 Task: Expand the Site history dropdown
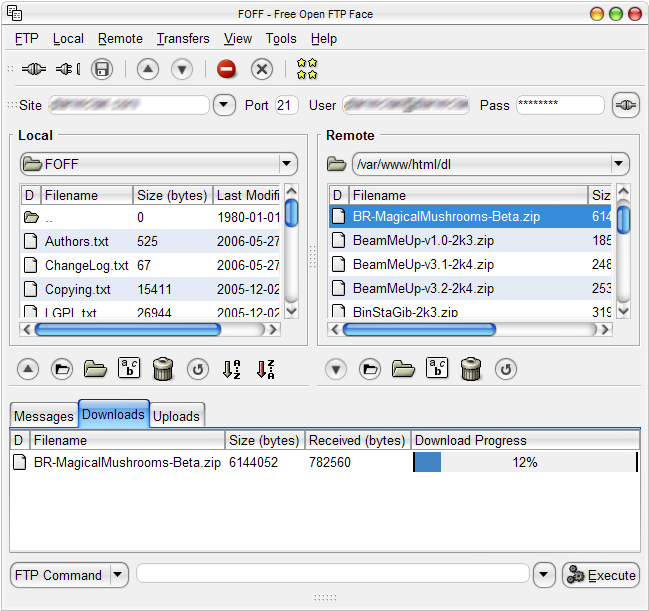[224, 105]
